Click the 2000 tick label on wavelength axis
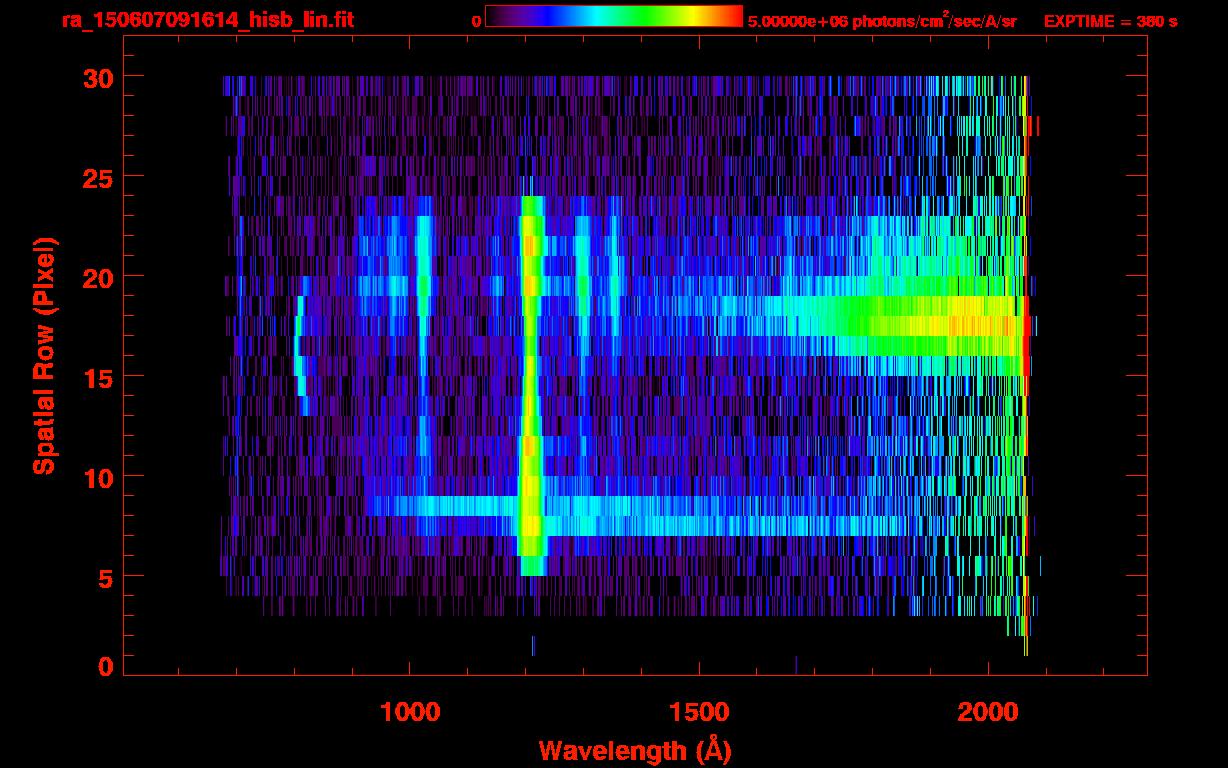This screenshot has width=1228, height=768. point(987,712)
